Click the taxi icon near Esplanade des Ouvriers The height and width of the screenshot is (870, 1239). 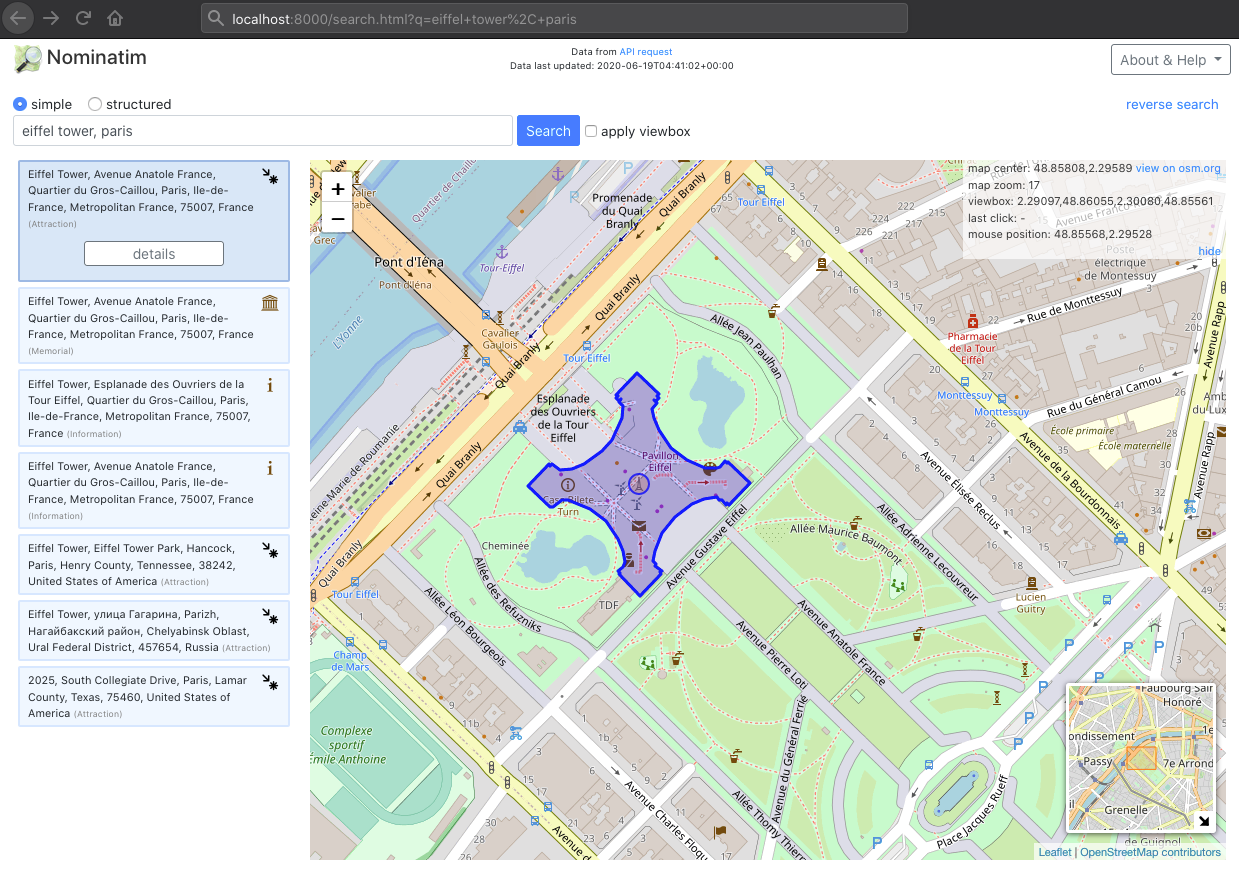[x=519, y=427]
